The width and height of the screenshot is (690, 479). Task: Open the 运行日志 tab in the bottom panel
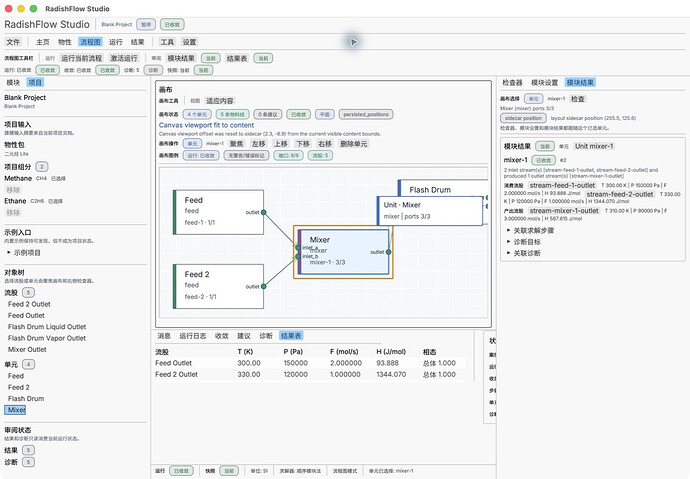193,336
